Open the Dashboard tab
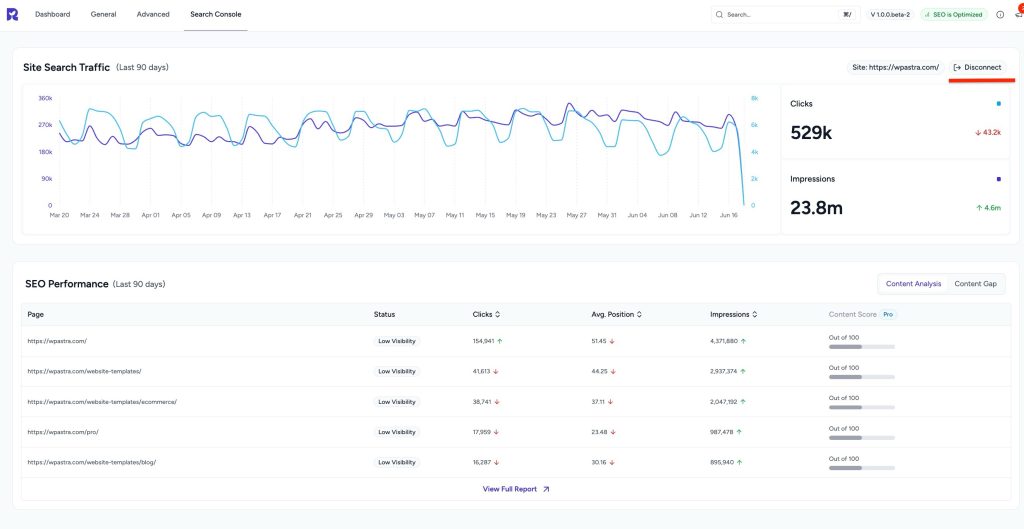Screen dimensions: 1024x529 52,14
